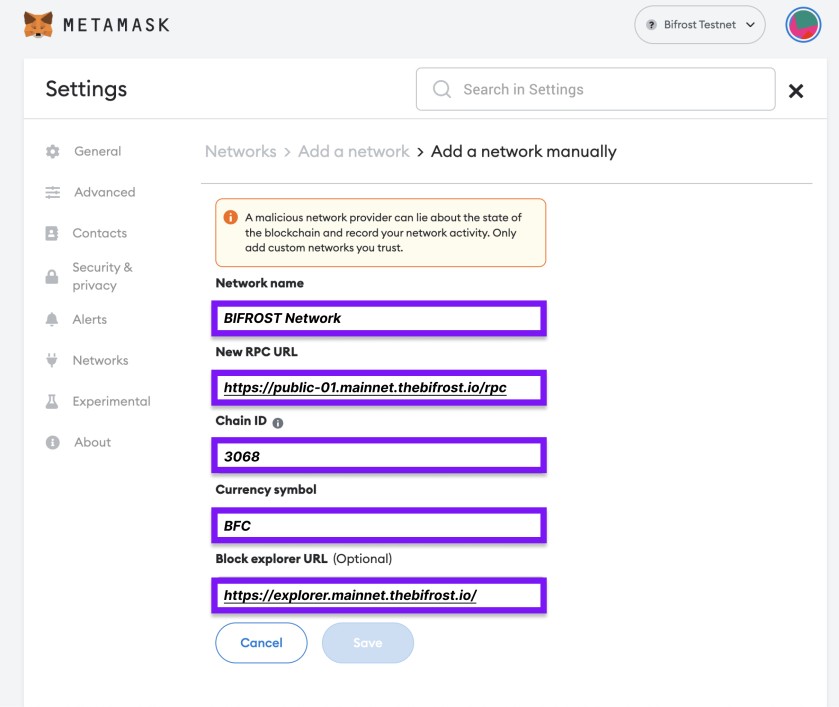Click the MetaMask fox logo
The width and height of the screenshot is (839, 707).
click(x=38, y=24)
